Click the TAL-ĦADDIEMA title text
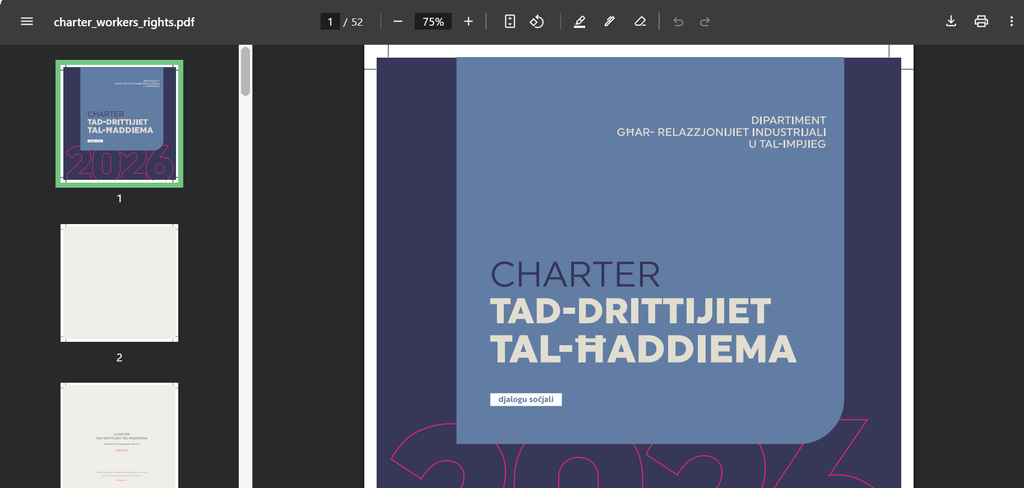 tap(643, 349)
